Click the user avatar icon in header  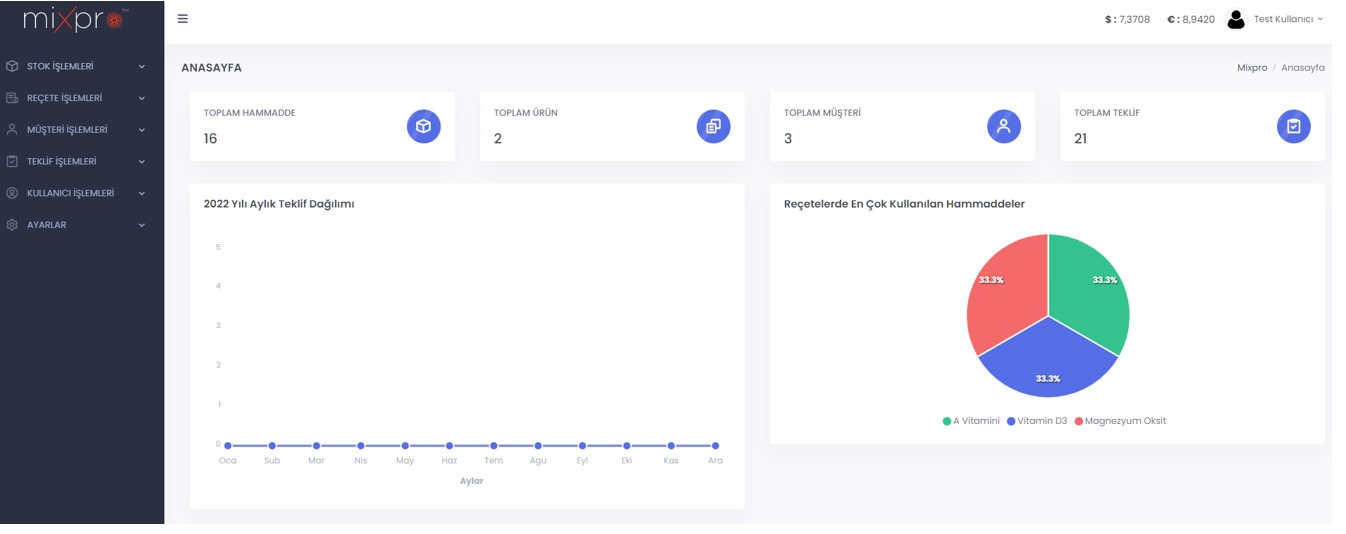[x=1236, y=19]
